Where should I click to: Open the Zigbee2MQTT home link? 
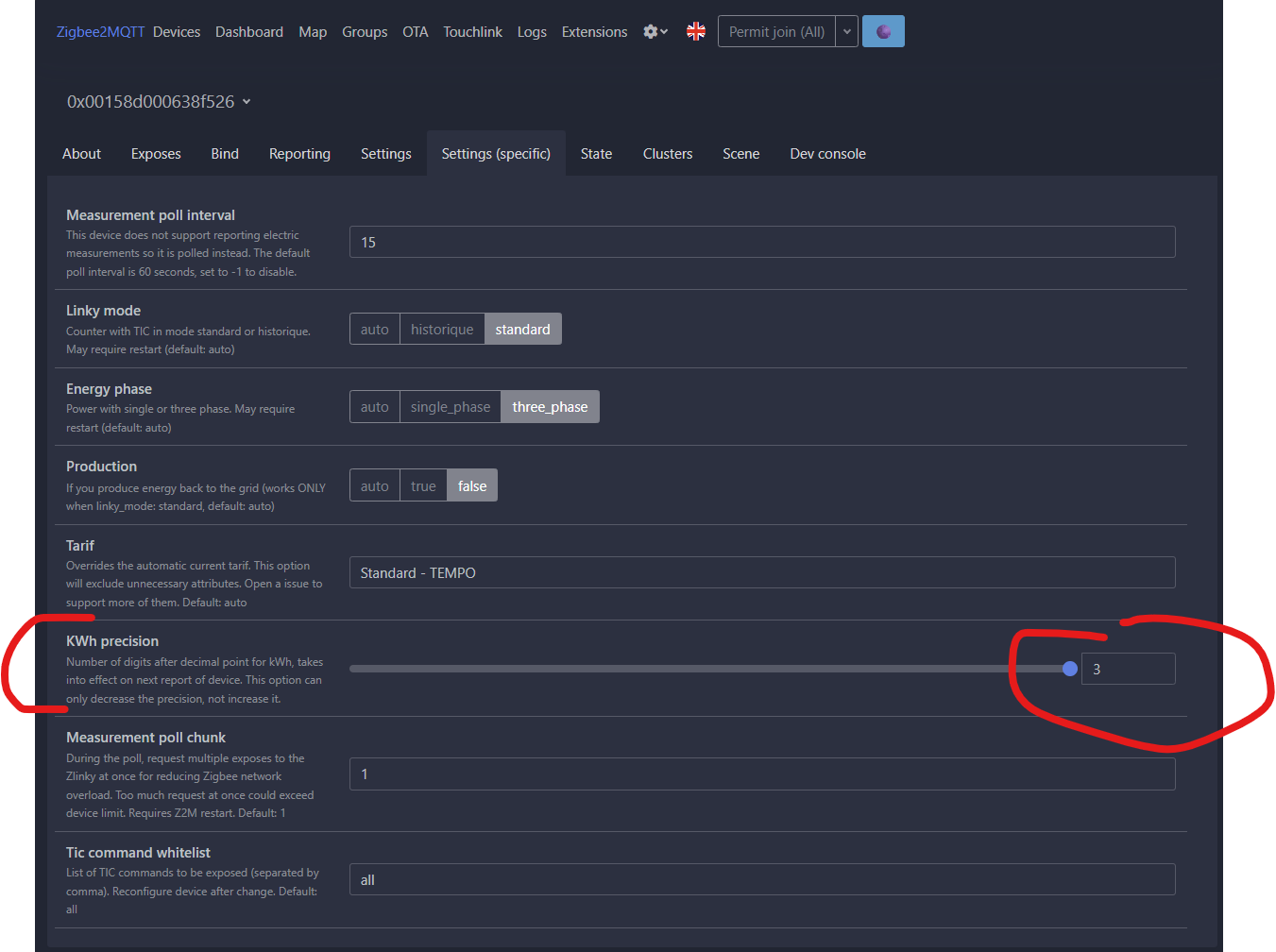(x=100, y=32)
